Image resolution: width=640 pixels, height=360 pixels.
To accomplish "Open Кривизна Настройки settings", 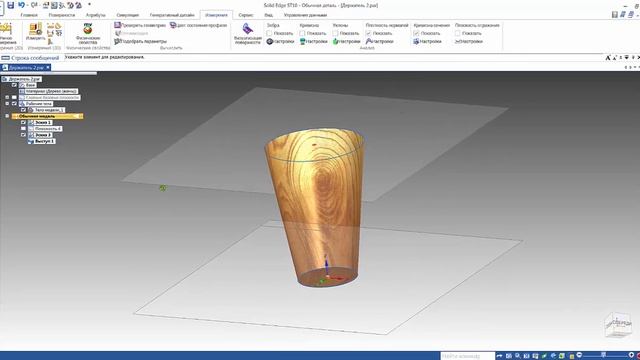I will (x=313, y=41).
